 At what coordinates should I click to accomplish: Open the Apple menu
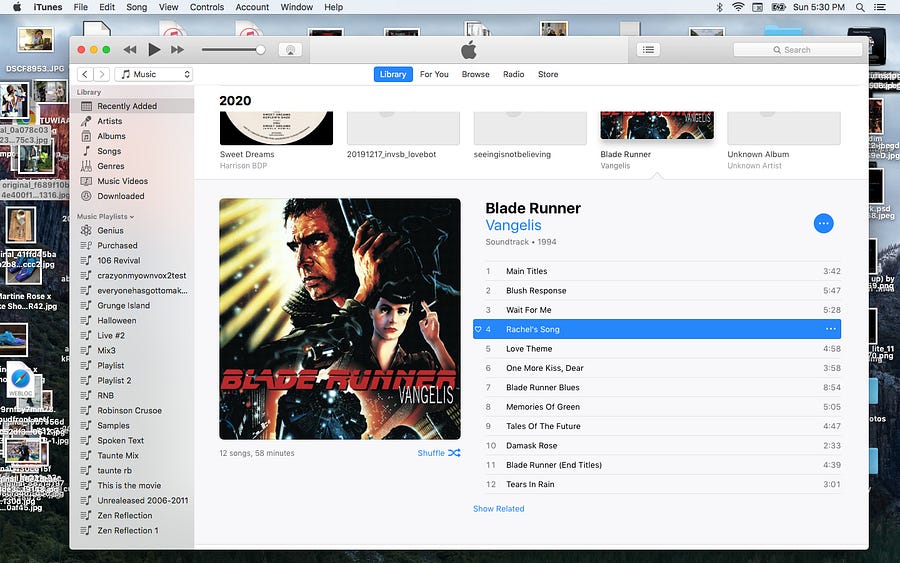(17, 7)
